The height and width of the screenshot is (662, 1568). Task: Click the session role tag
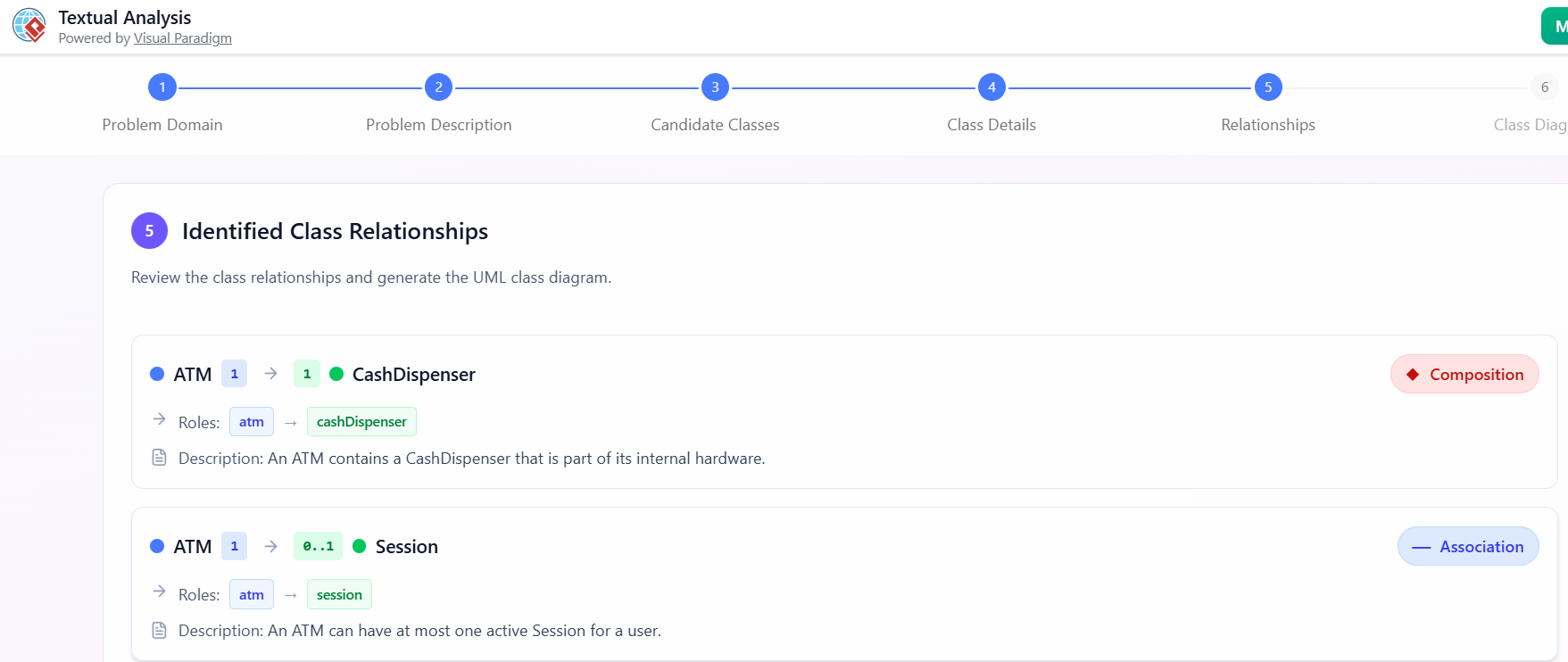339,595
